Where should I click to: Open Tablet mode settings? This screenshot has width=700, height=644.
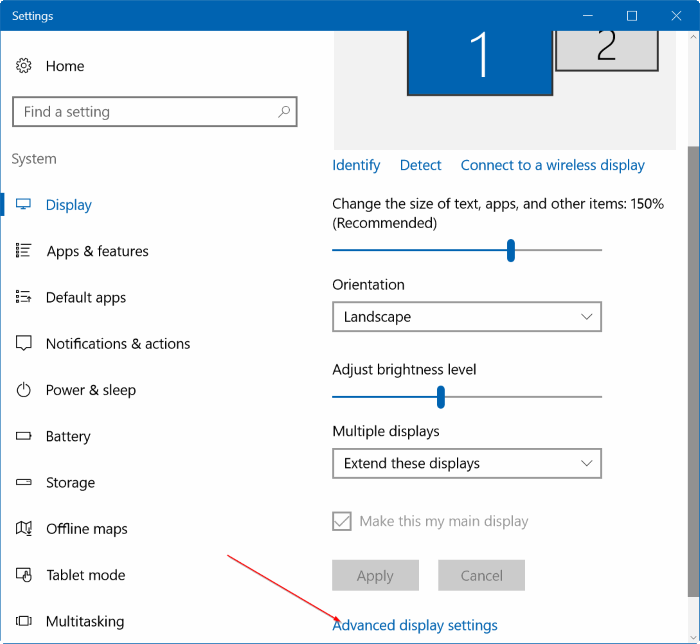(x=86, y=575)
